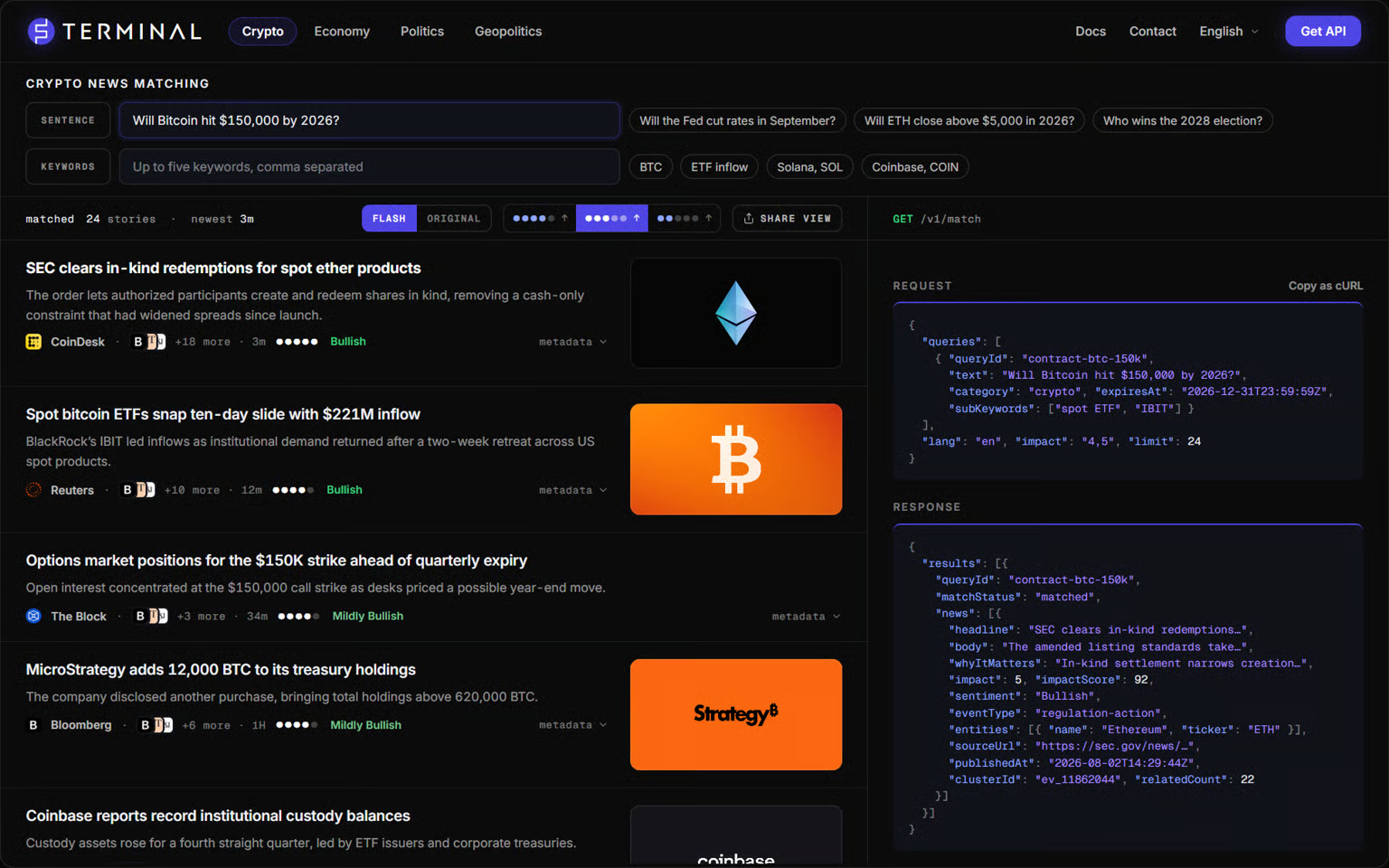The height and width of the screenshot is (868, 1389).
Task: Click 'Mildly Bullish' on the Bloomberg story
Action: (366, 725)
